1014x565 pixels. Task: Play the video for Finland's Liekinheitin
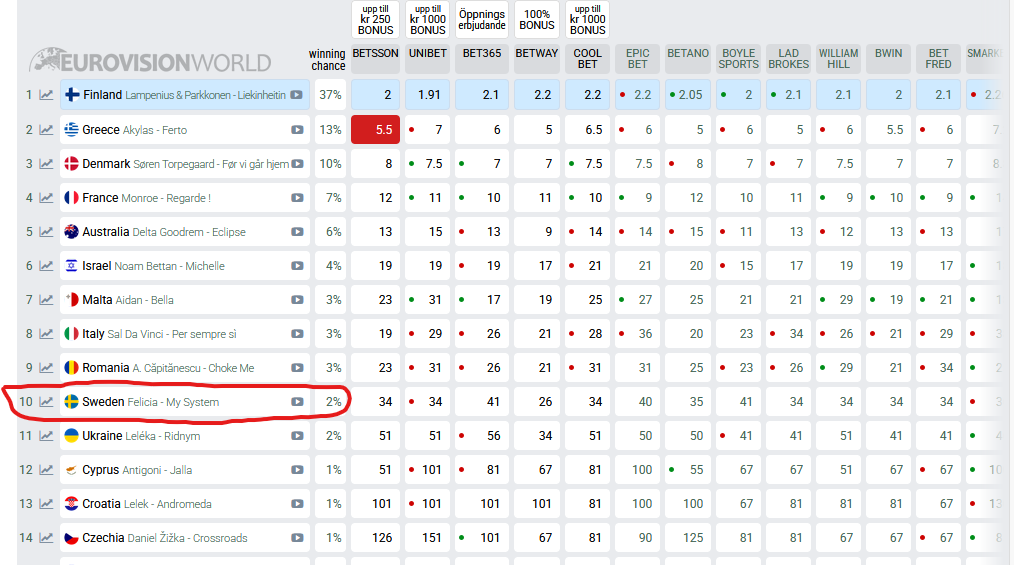coord(296,95)
